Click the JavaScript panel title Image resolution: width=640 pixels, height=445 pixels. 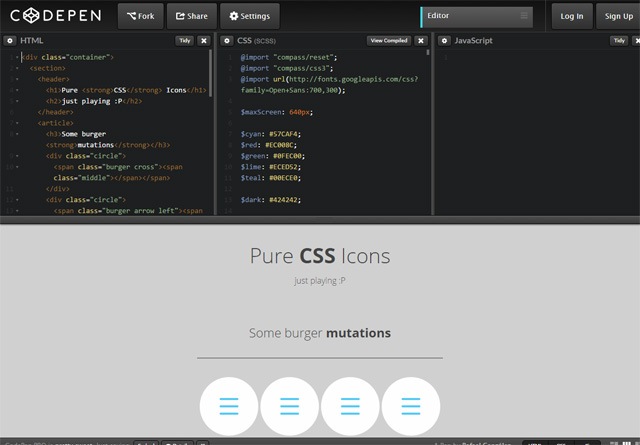[473, 40]
